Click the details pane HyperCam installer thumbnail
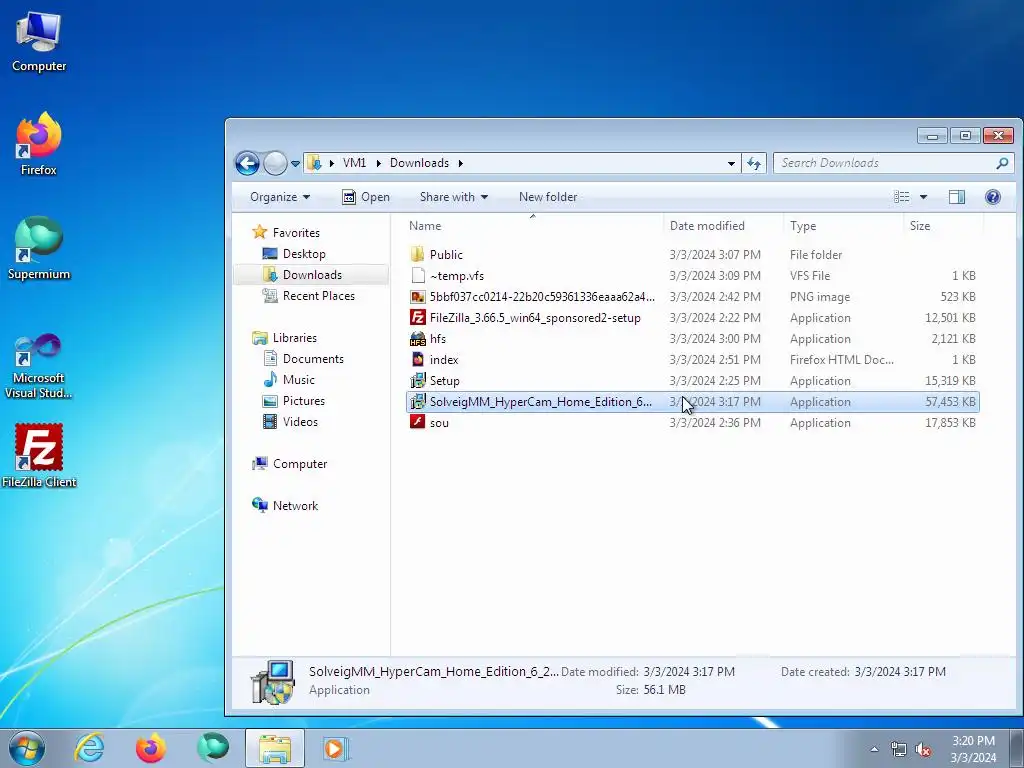 [x=273, y=682]
